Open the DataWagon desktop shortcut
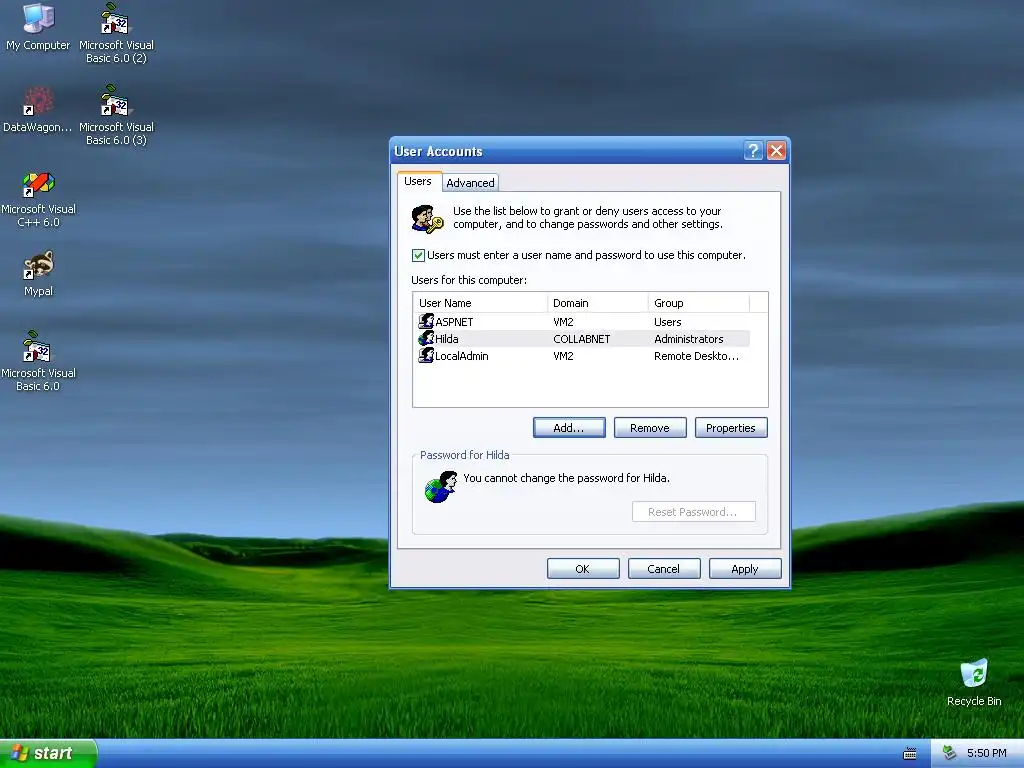Screen dimensions: 1024x768 pos(37,109)
